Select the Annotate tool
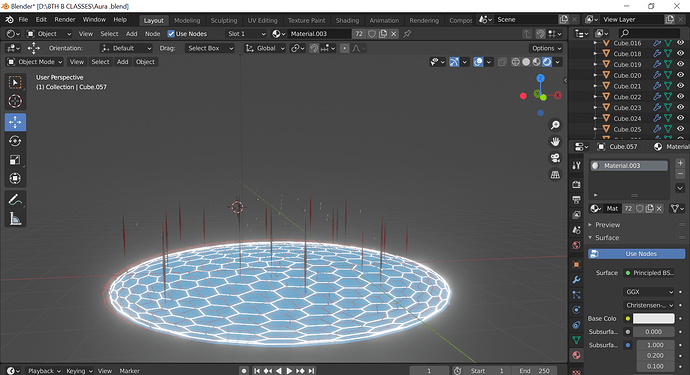This screenshot has width=690, height=375. [15, 200]
